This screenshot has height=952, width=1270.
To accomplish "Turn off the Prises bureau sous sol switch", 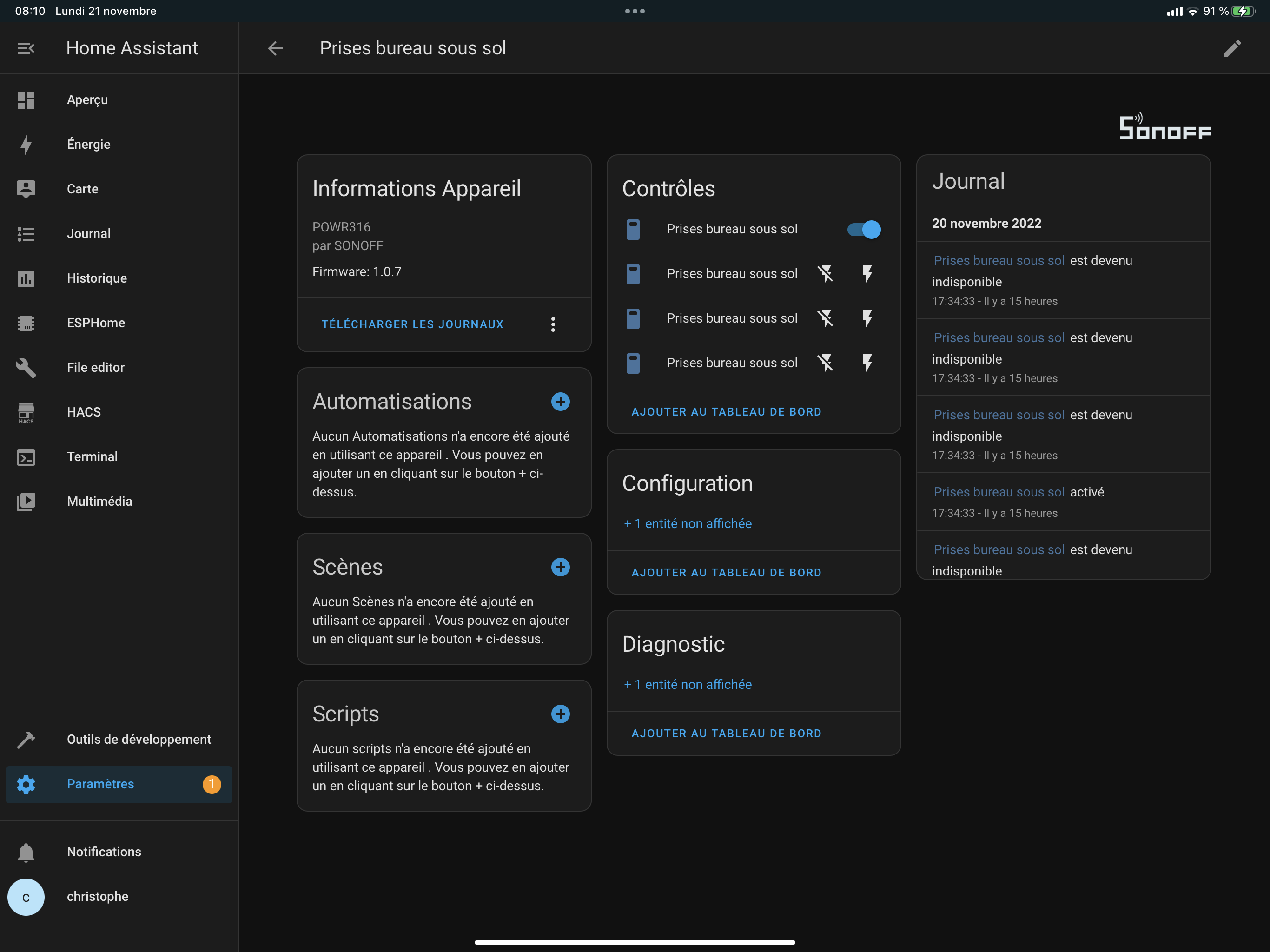I will (863, 229).
